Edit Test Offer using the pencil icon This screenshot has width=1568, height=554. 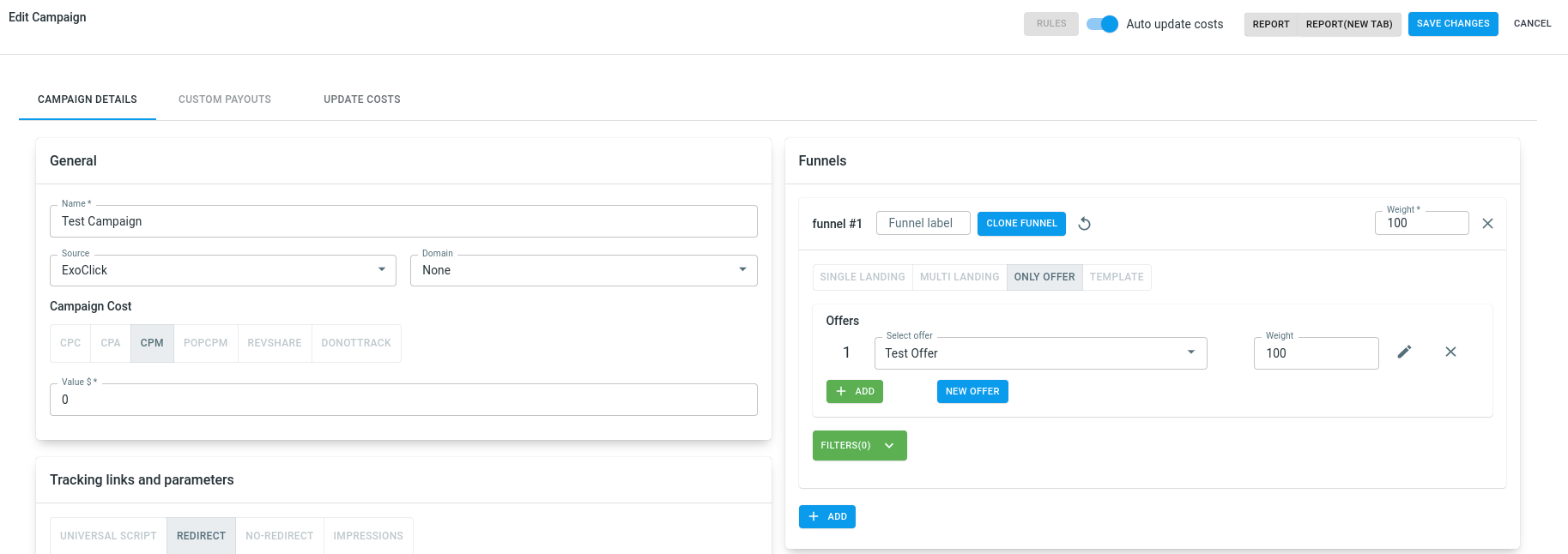[1404, 352]
